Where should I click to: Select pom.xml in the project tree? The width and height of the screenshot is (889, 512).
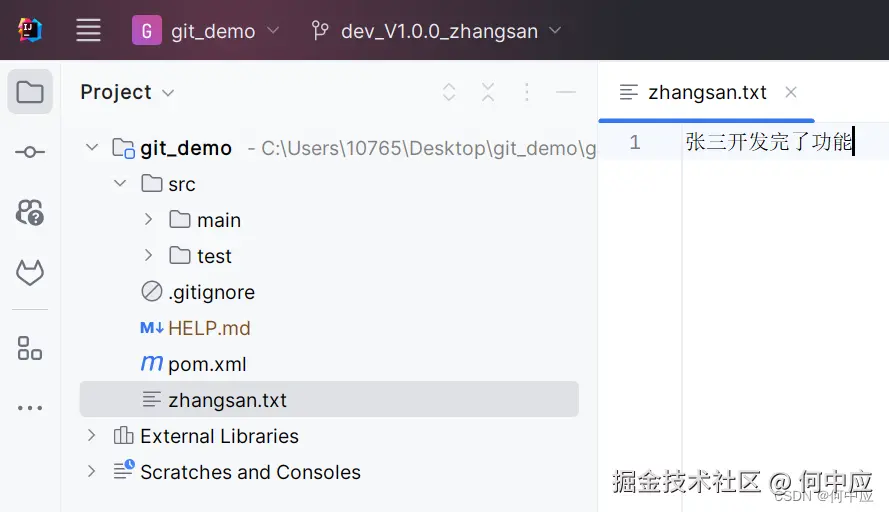[206, 364]
